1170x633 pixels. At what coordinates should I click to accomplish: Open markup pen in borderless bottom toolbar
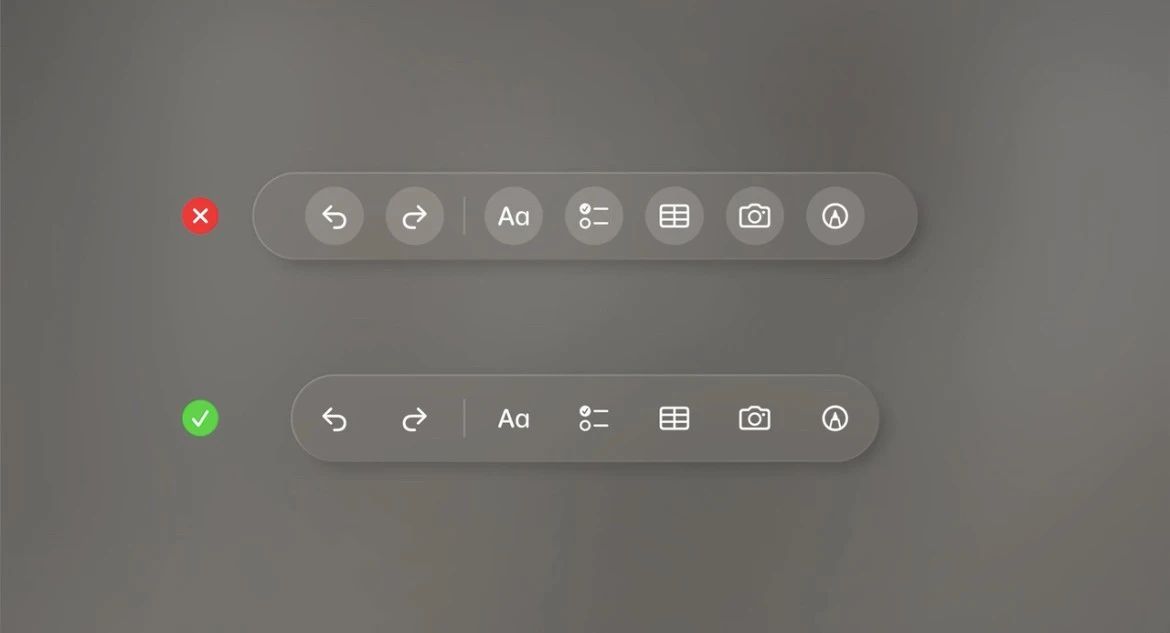pos(835,419)
